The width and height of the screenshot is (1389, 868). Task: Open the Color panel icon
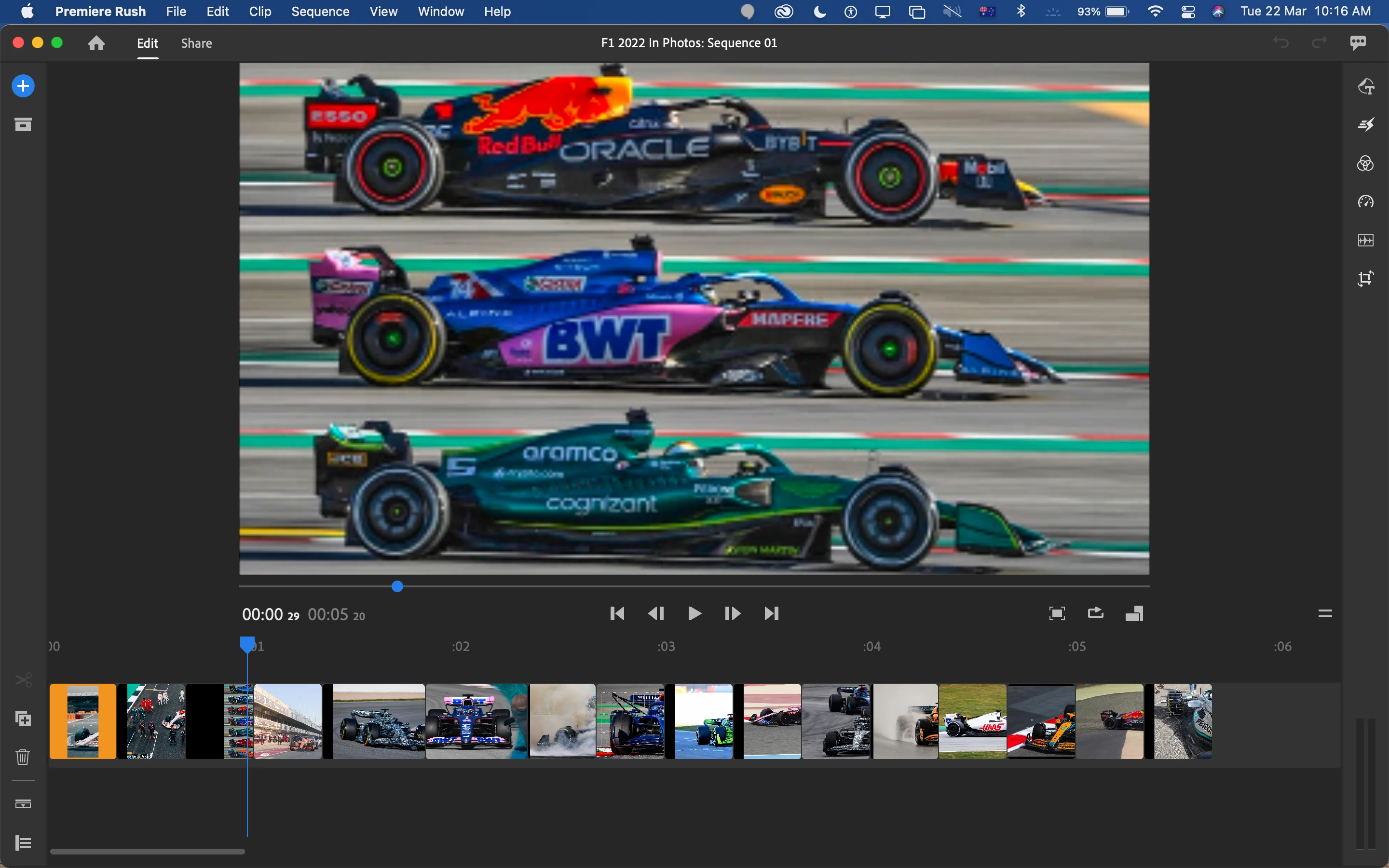click(1365, 163)
